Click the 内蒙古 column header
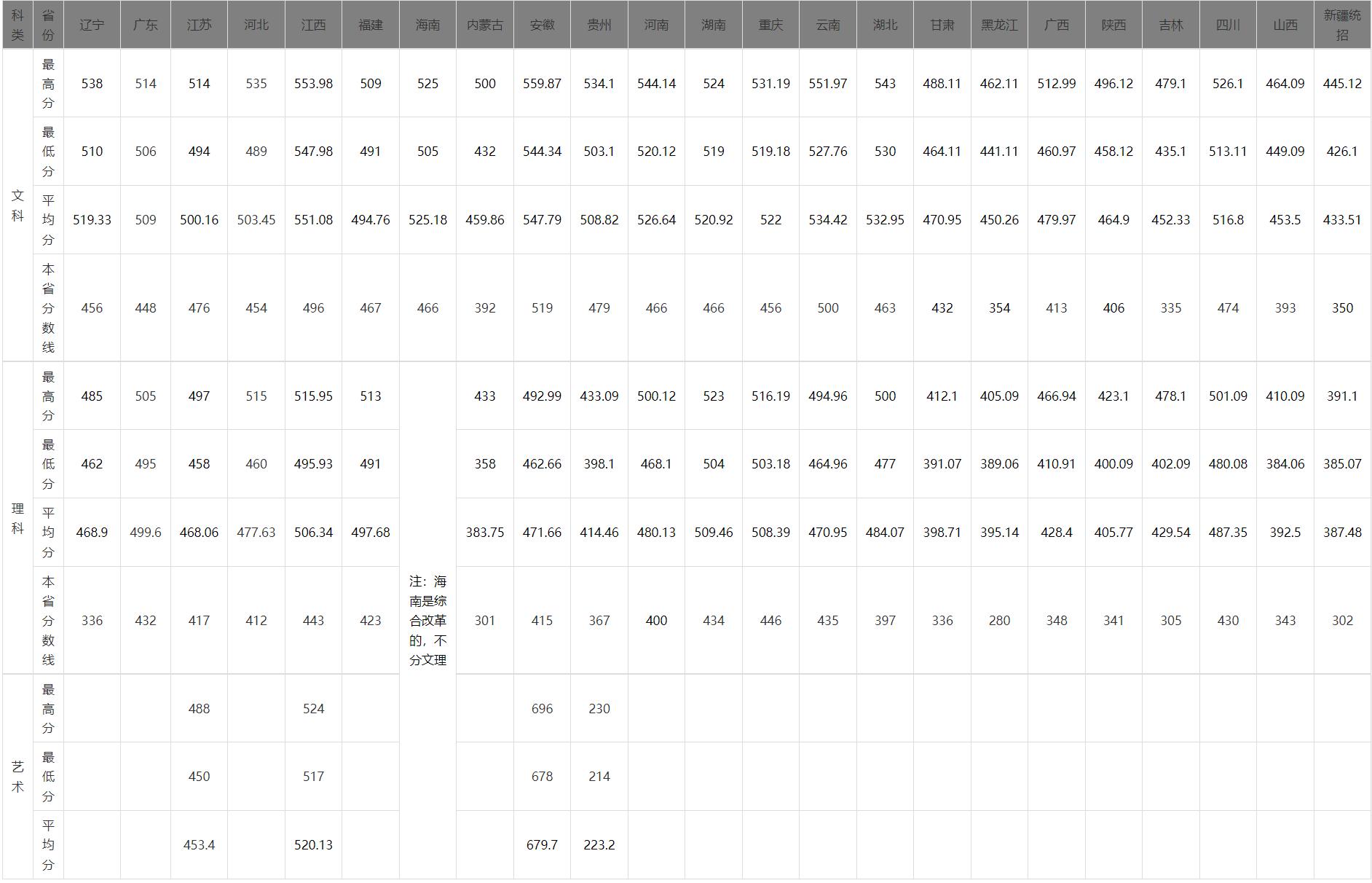The width and height of the screenshot is (1372, 883). pos(485,25)
